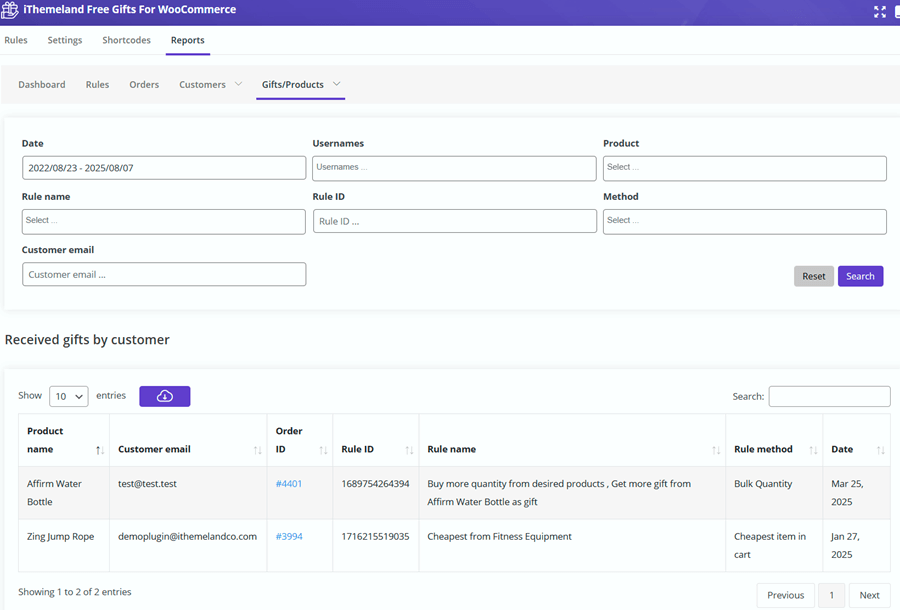
Task: Open order #4401 link
Action: click(289, 484)
